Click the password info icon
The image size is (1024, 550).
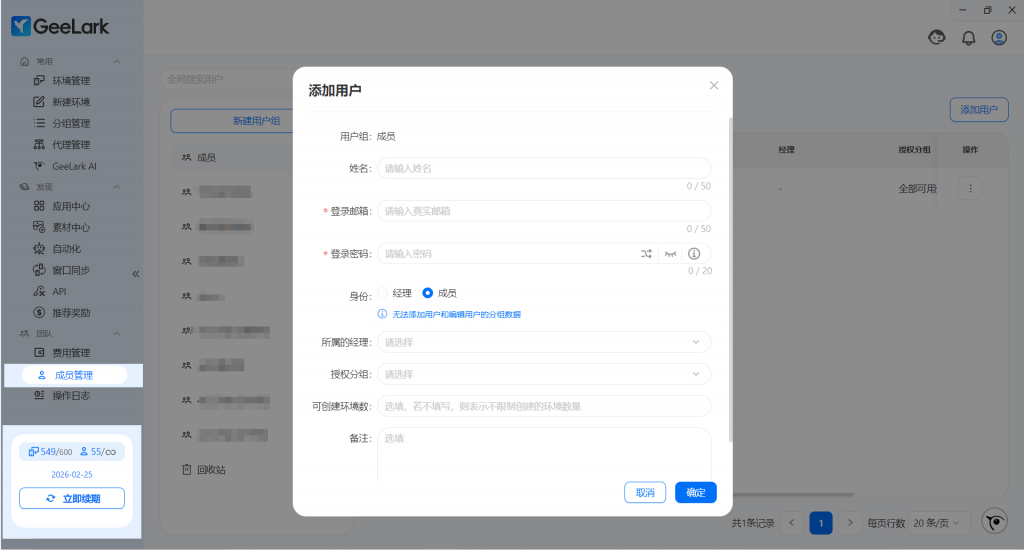tap(694, 254)
